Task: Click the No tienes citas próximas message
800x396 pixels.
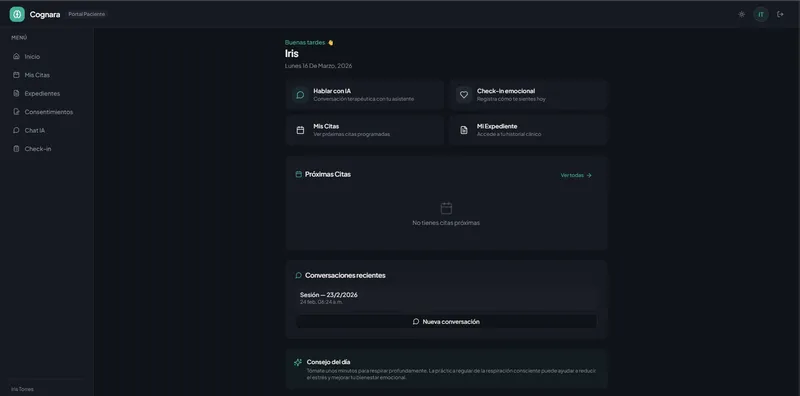Action: 446,223
